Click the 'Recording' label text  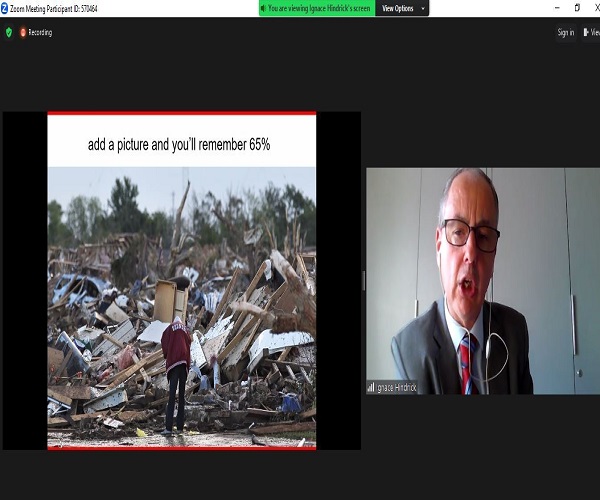[40, 33]
